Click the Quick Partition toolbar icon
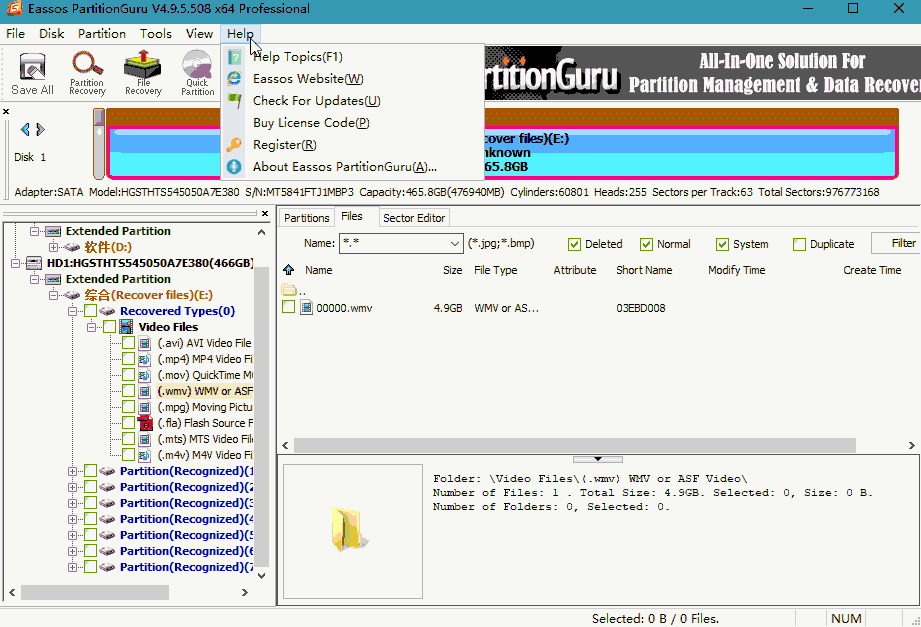Image resolution: width=921 pixels, height=627 pixels. coord(197,75)
